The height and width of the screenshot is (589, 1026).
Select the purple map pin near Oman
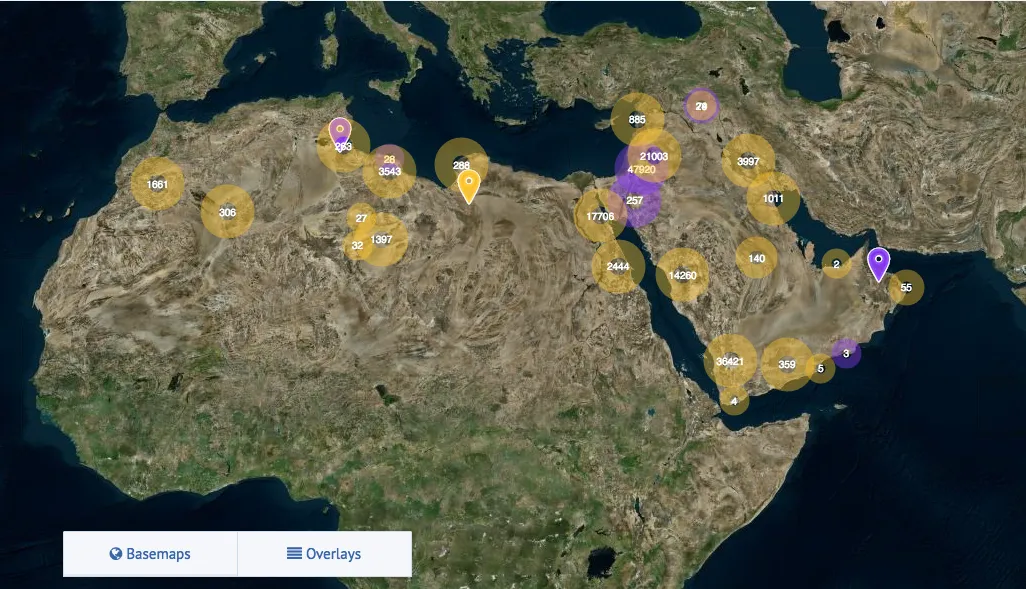(879, 265)
